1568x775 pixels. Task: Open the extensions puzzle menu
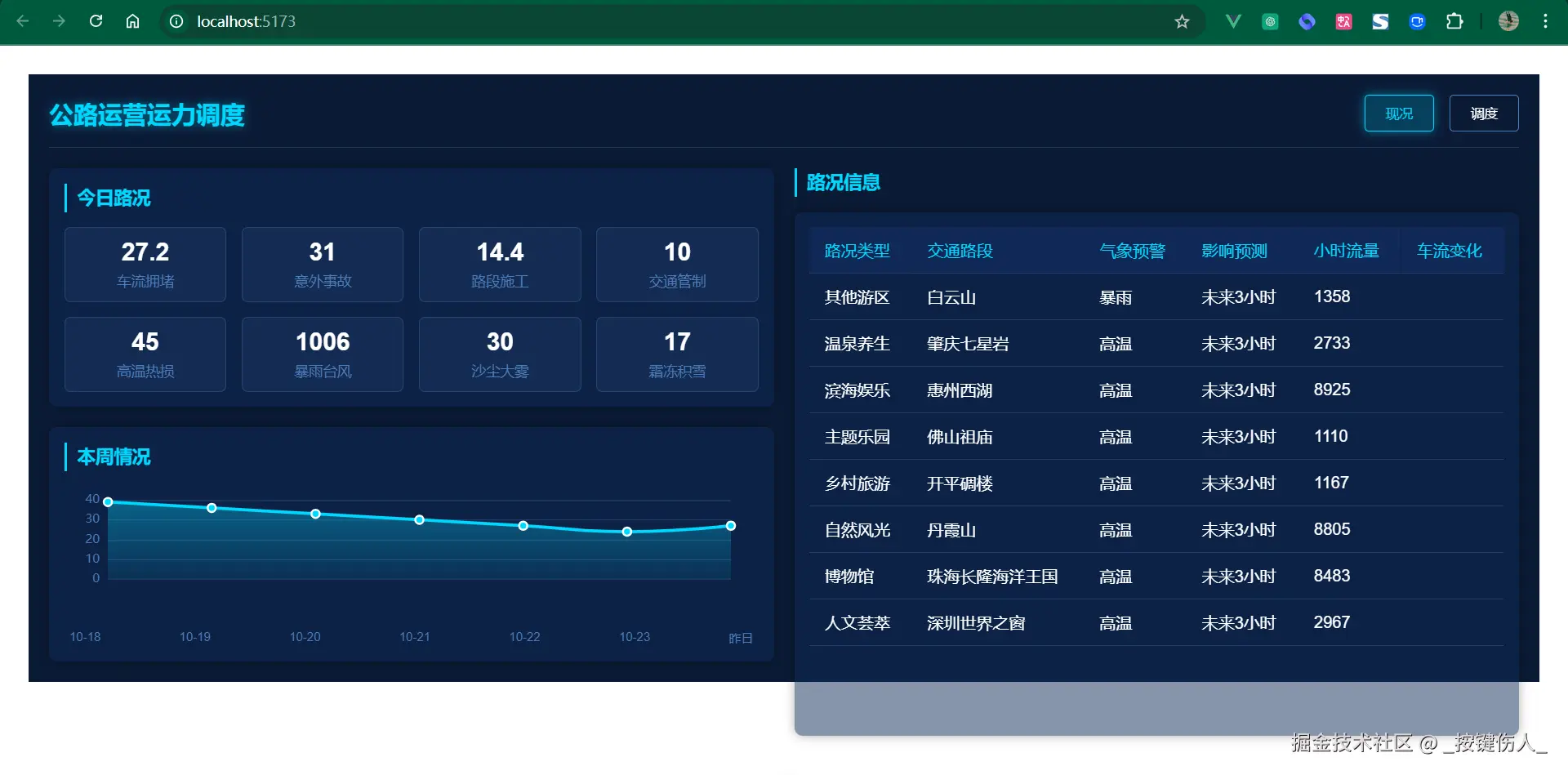tap(1454, 21)
